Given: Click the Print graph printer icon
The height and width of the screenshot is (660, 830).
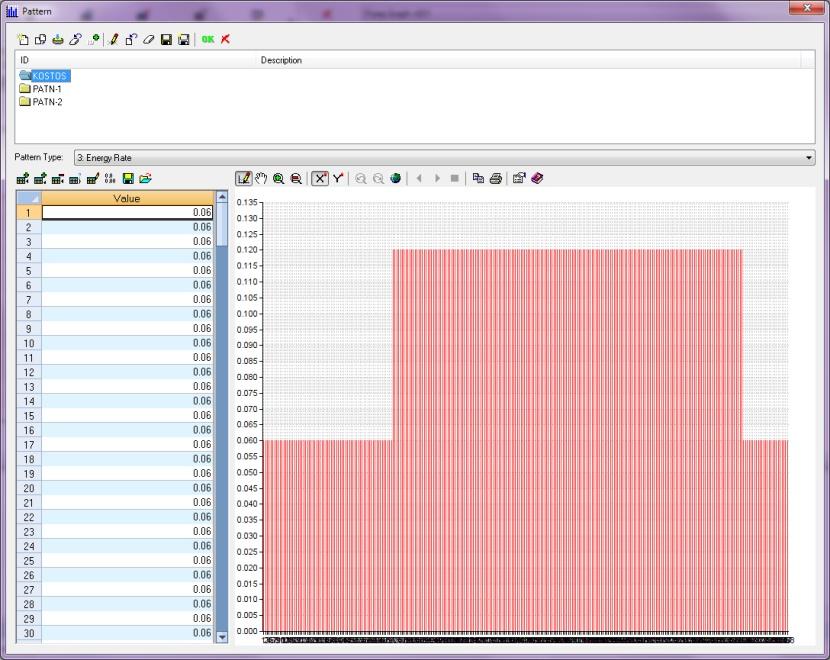Looking at the screenshot, I should (495, 178).
